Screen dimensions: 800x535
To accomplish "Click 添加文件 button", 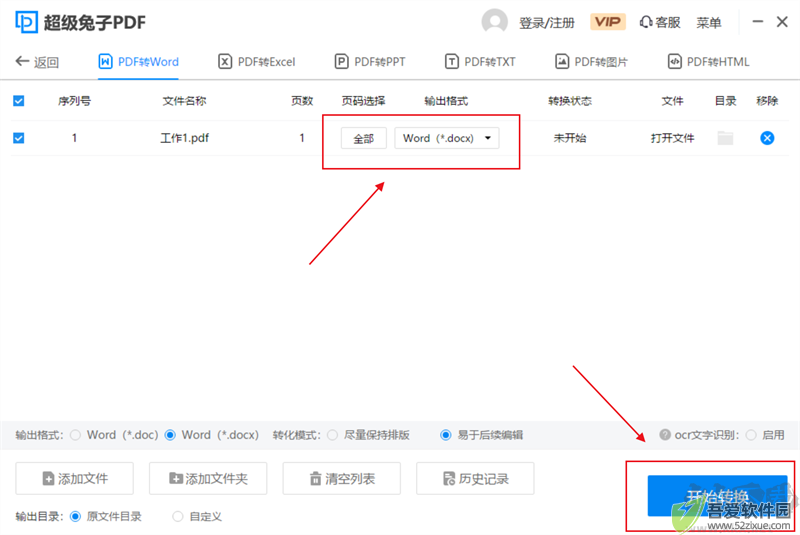I will [x=74, y=478].
